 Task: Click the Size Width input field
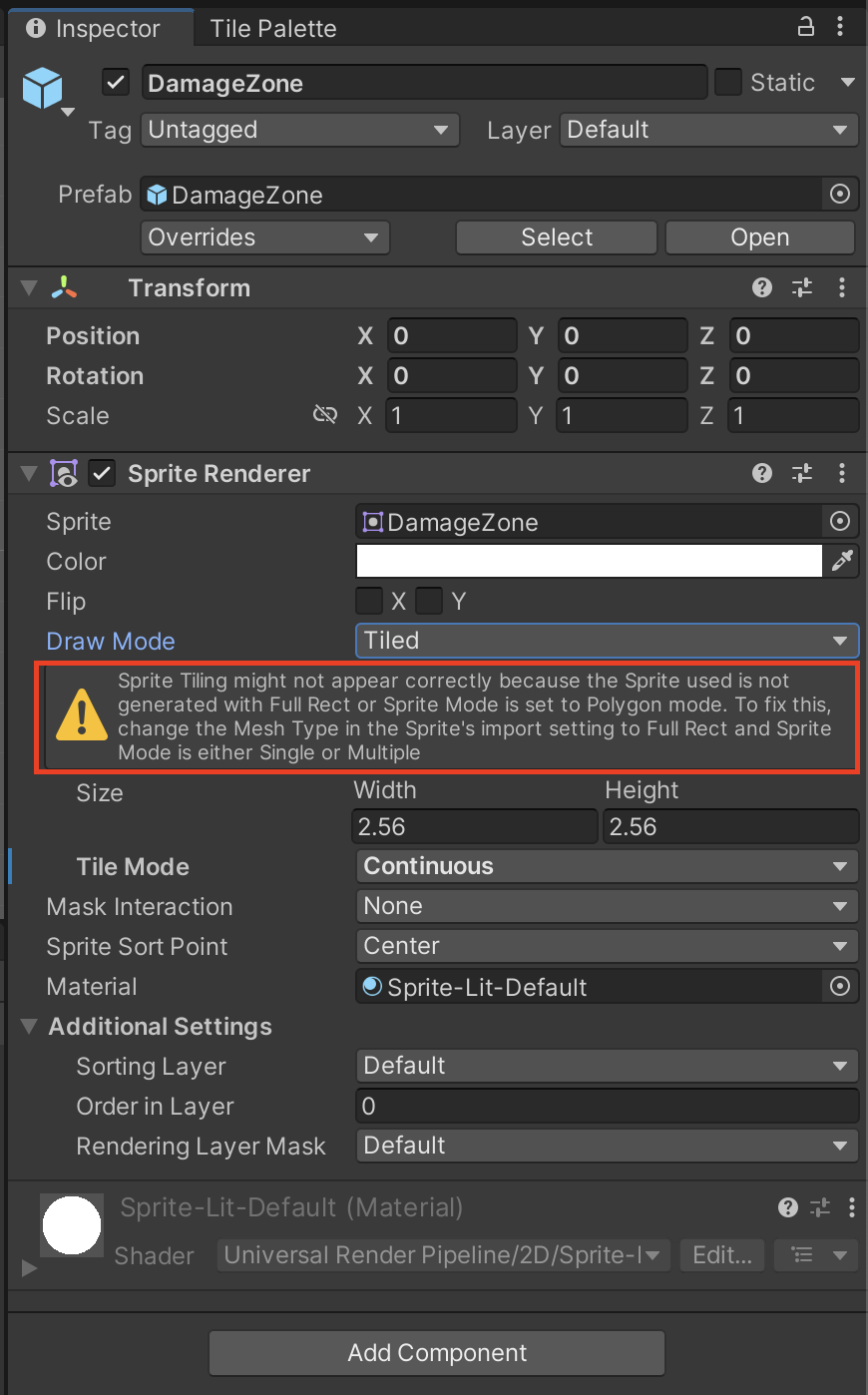pyautogui.click(x=475, y=827)
